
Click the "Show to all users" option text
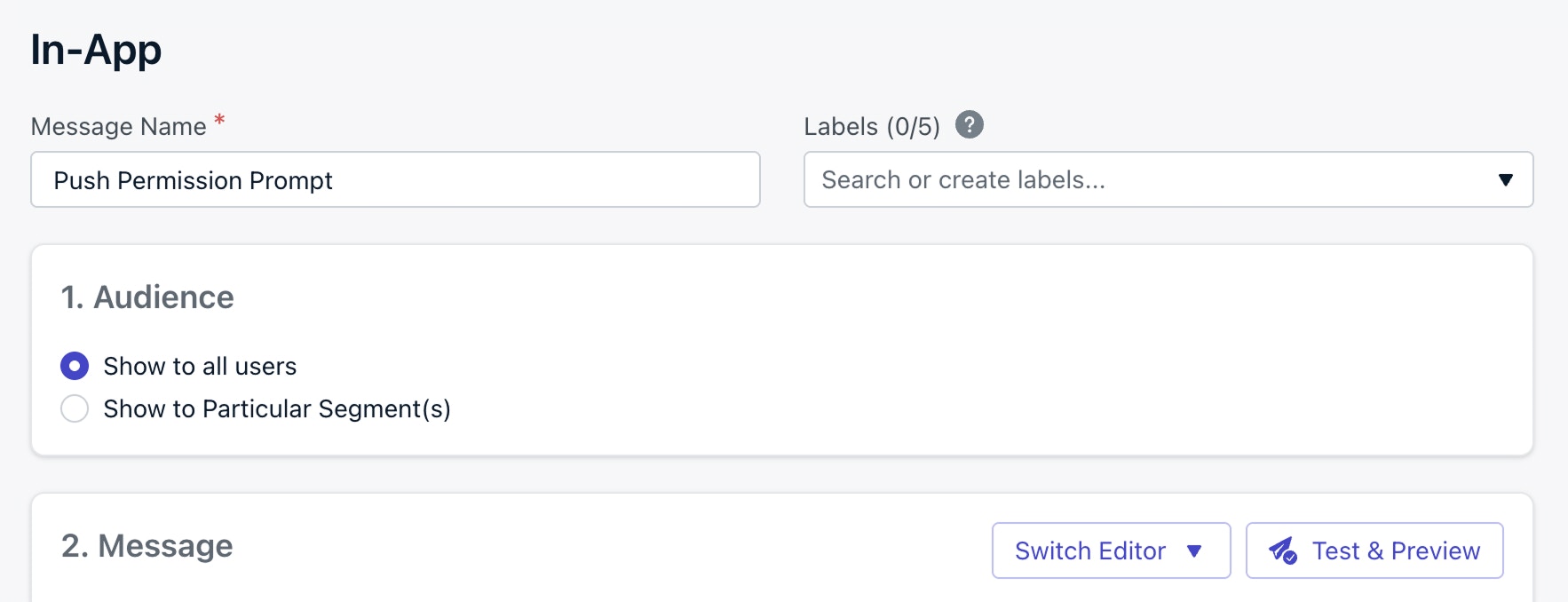pos(200,366)
